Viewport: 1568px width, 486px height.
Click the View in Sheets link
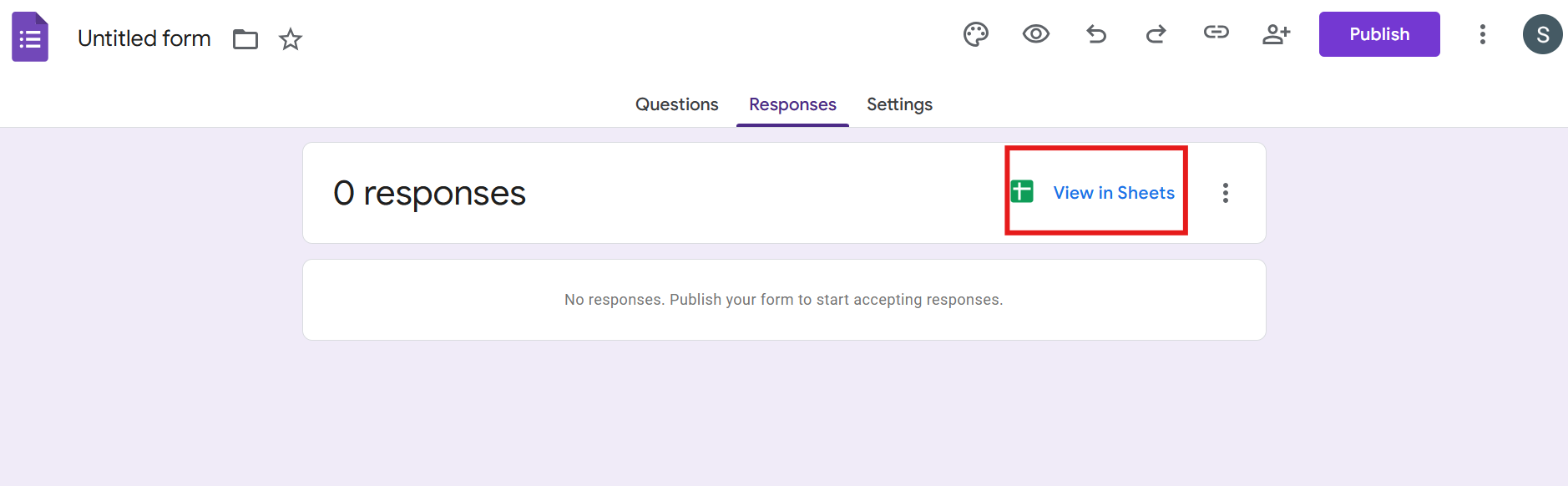coord(1114,193)
